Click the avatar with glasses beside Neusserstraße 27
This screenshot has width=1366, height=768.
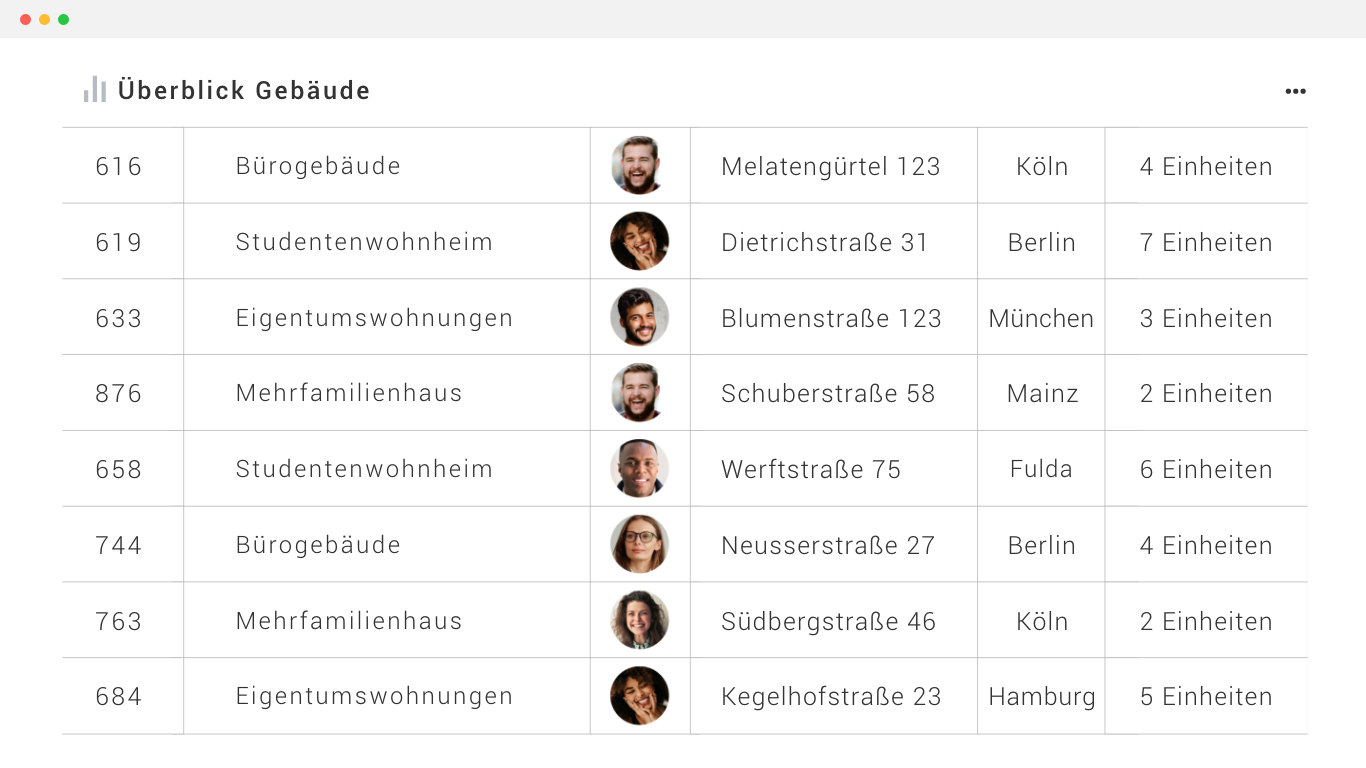tap(639, 545)
